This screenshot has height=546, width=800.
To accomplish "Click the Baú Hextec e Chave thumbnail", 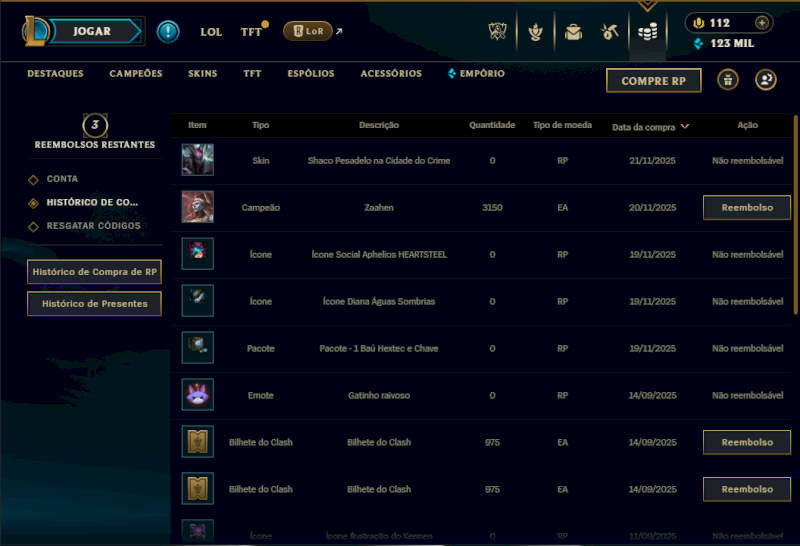I will 197,348.
